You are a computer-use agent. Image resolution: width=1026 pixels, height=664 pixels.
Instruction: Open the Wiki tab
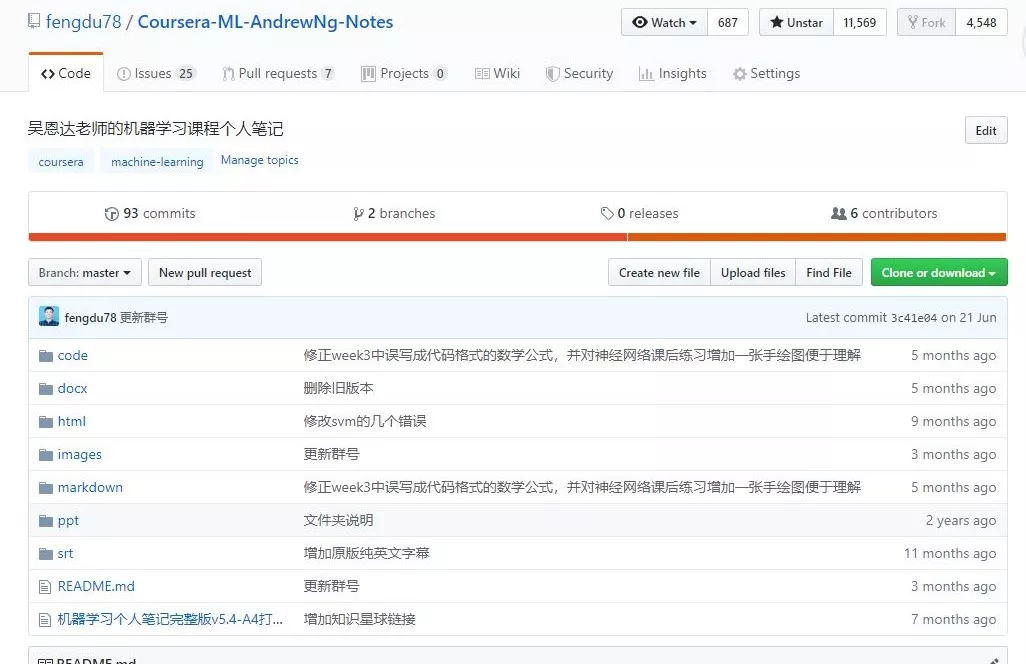click(x=497, y=73)
